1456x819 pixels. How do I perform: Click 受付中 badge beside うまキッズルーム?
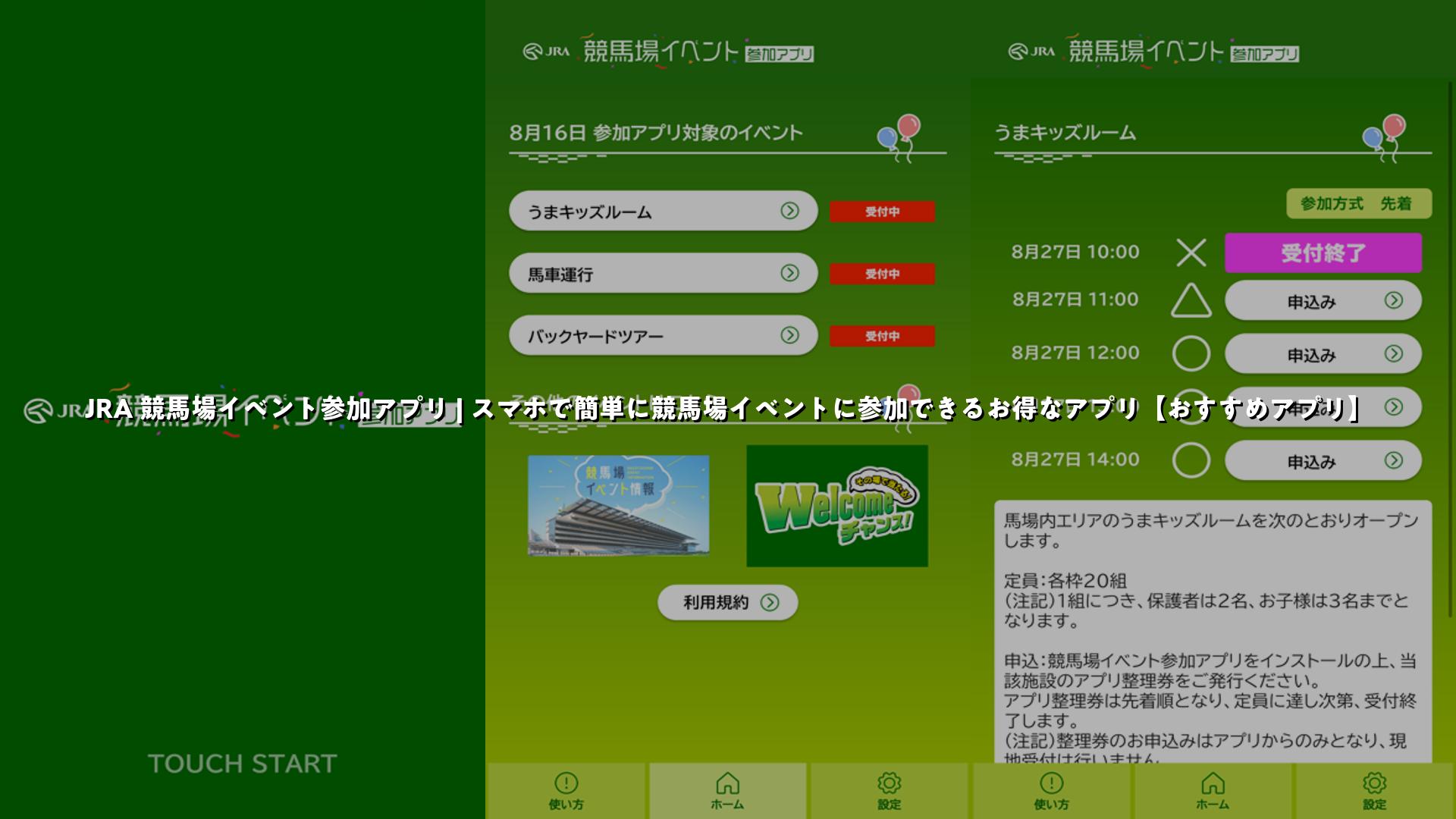(882, 212)
